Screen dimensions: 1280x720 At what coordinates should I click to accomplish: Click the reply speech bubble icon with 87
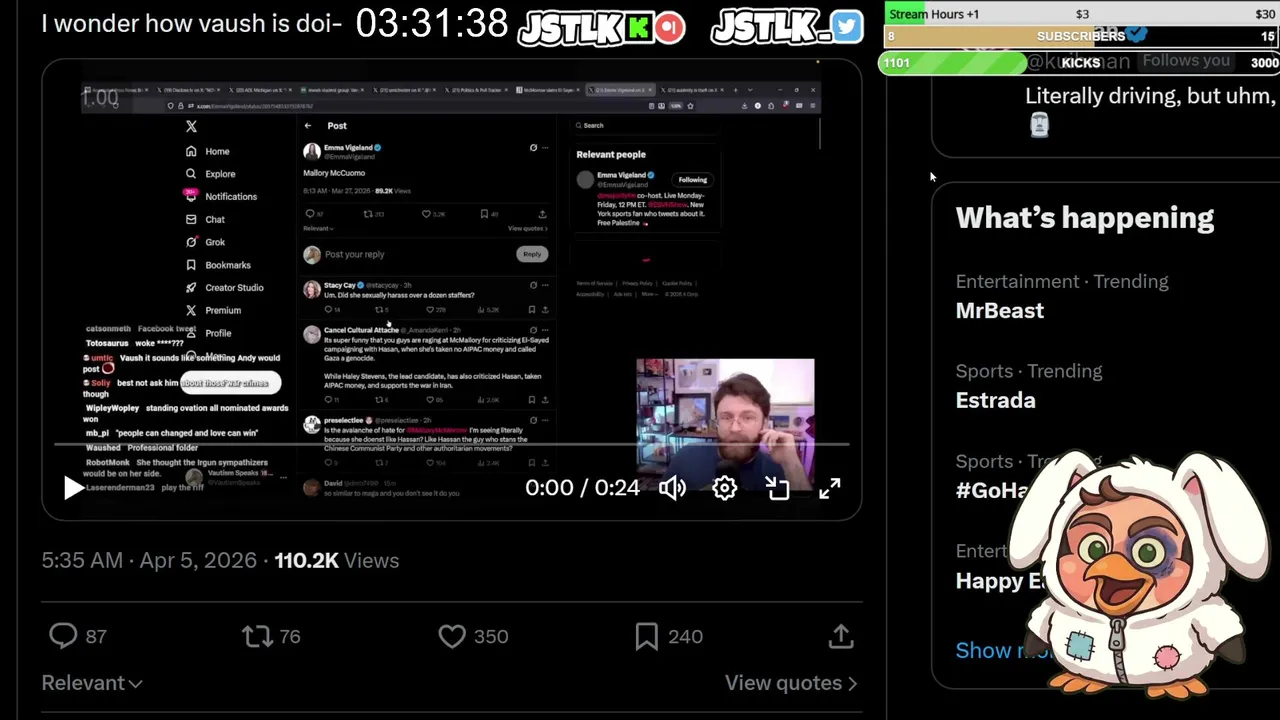pyautogui.click(x=63, y=636)
